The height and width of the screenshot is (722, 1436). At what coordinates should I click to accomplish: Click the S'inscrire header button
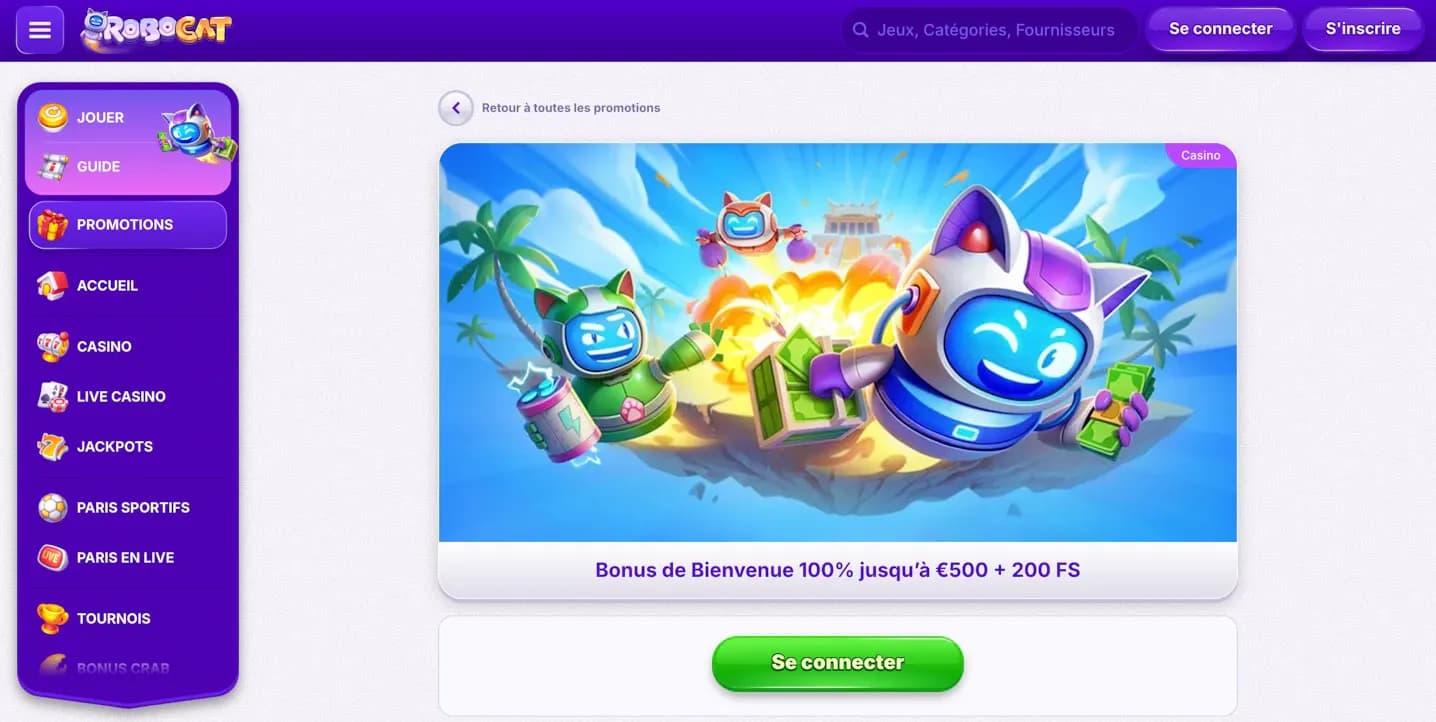pyautogui.click(x=1363, y=29)
